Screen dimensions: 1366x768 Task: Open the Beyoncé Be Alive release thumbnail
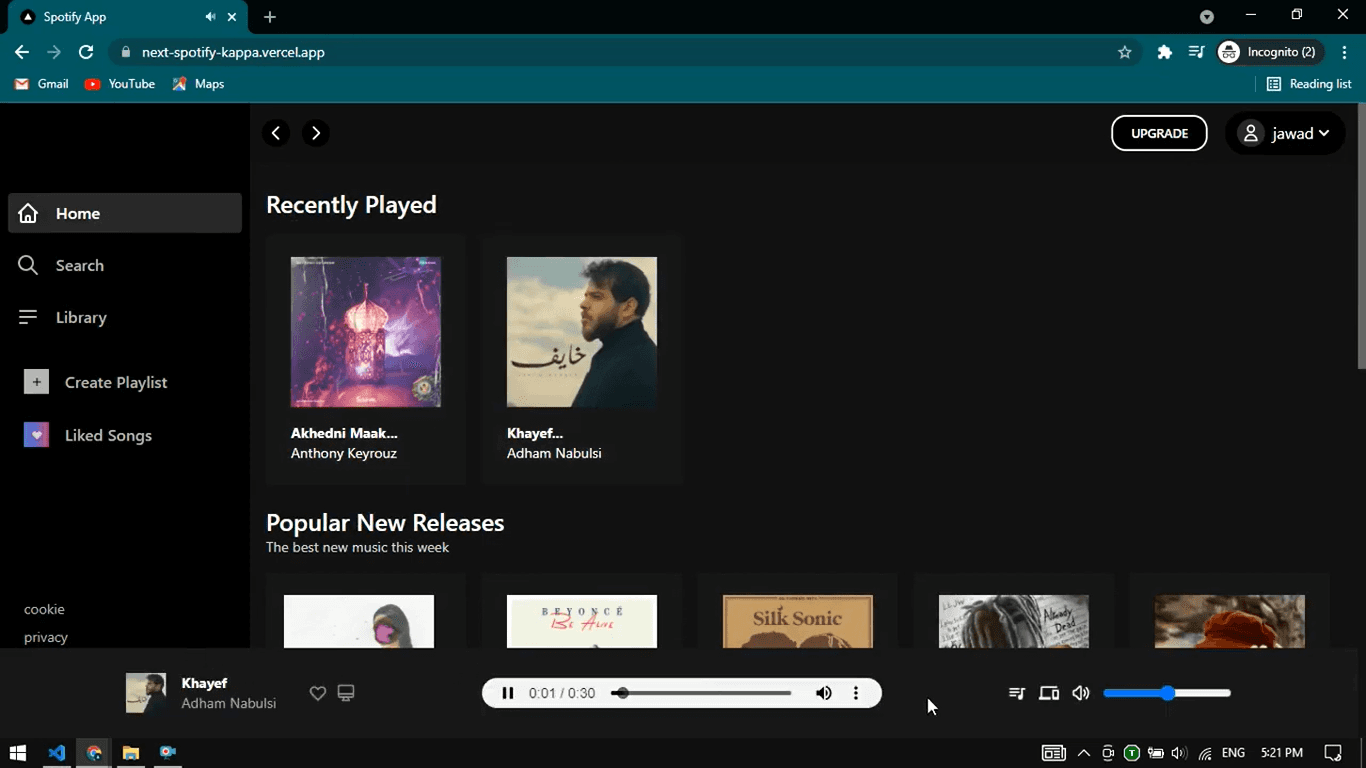click(x=582, y=621)
